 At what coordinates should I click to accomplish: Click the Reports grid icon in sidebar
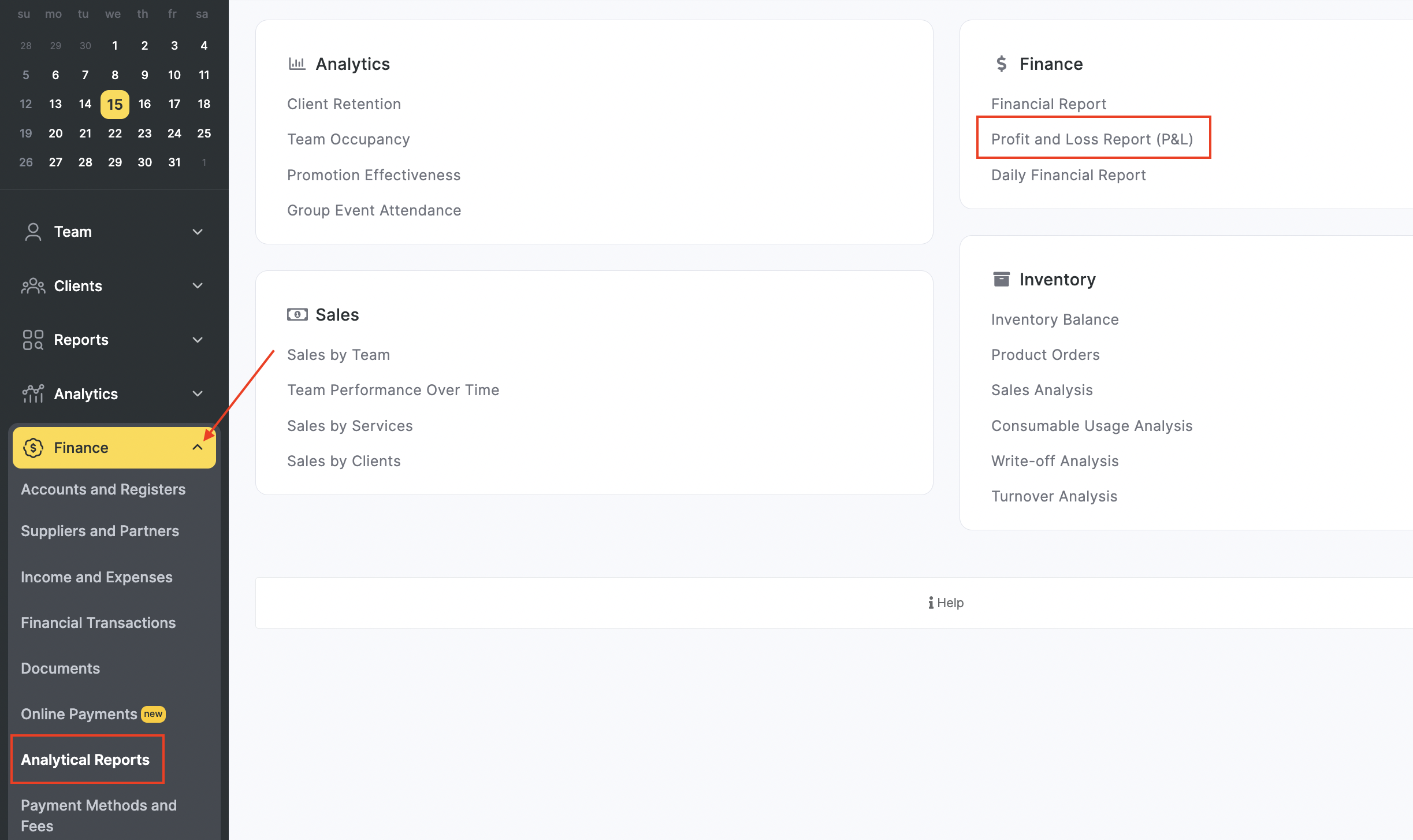coord(33,340)
